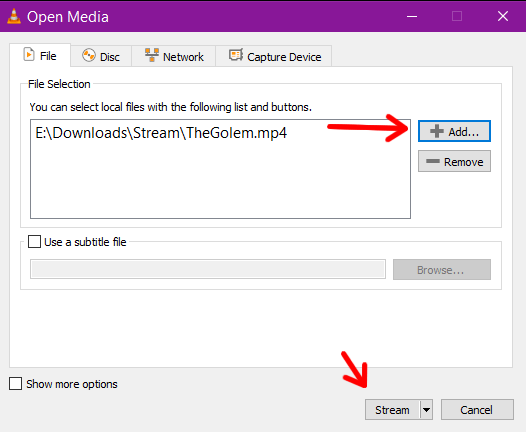Minimize the Open Media window

coord(412,16)
